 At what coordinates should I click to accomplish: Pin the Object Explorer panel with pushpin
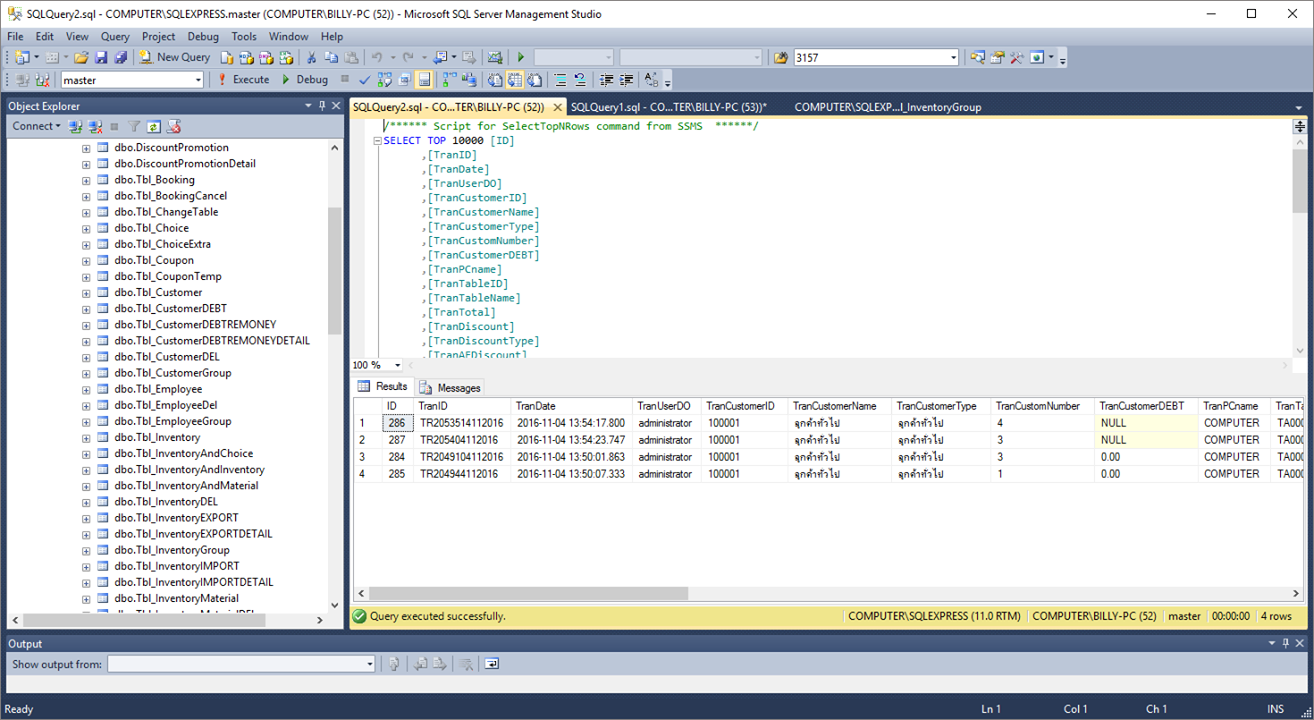pyautogui.click(x=322, y=105)
